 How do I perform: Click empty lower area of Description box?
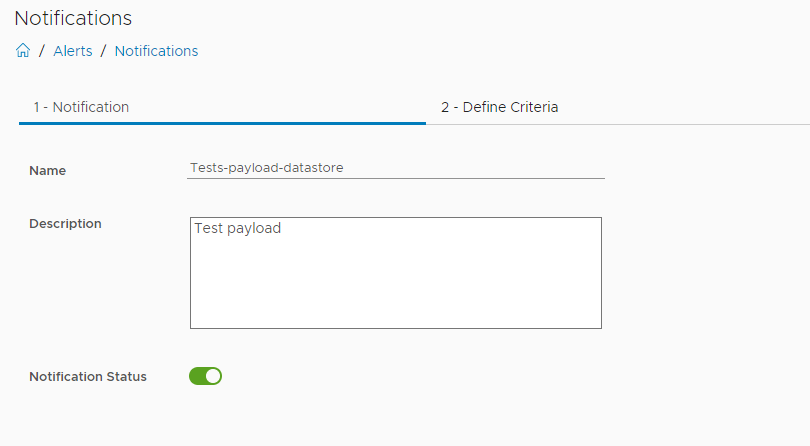[396, 300]
